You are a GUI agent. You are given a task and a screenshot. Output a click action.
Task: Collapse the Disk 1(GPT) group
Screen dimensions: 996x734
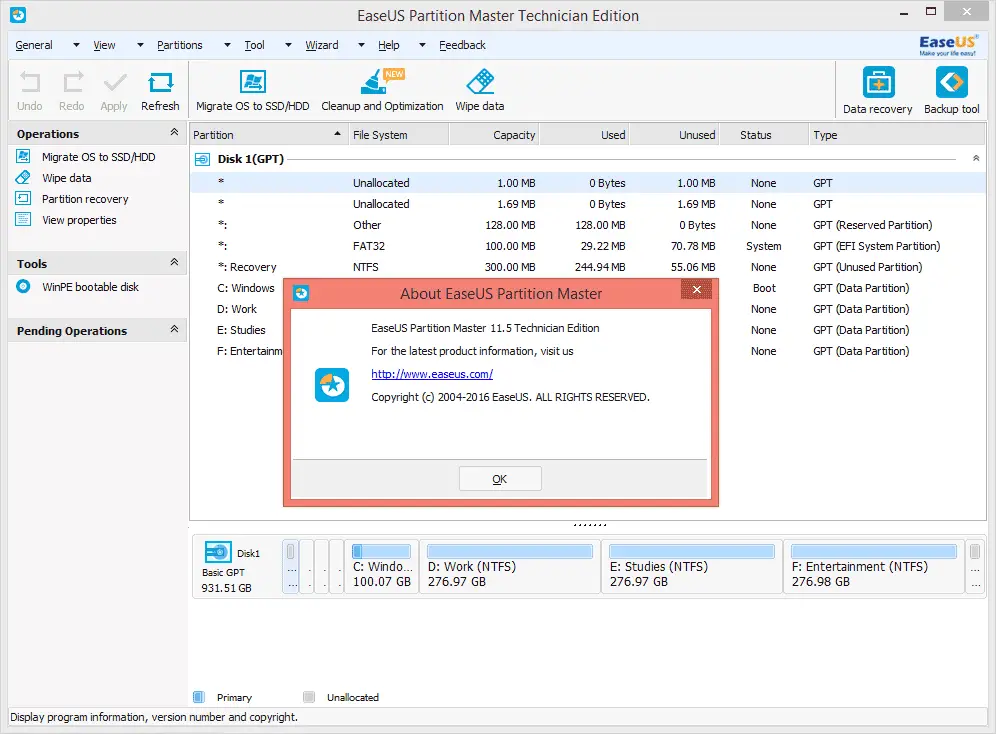tap(976, 158)
